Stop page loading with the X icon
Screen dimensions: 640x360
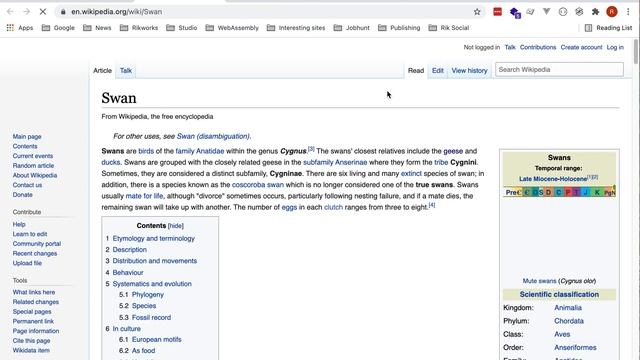(43, 12)
